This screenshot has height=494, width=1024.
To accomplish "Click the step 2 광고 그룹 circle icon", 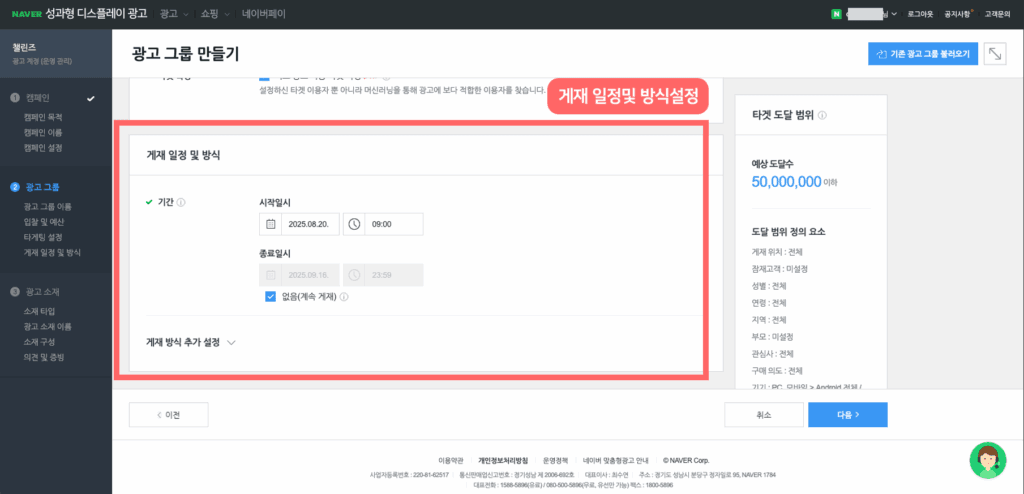I will click(x=14, y=188).
